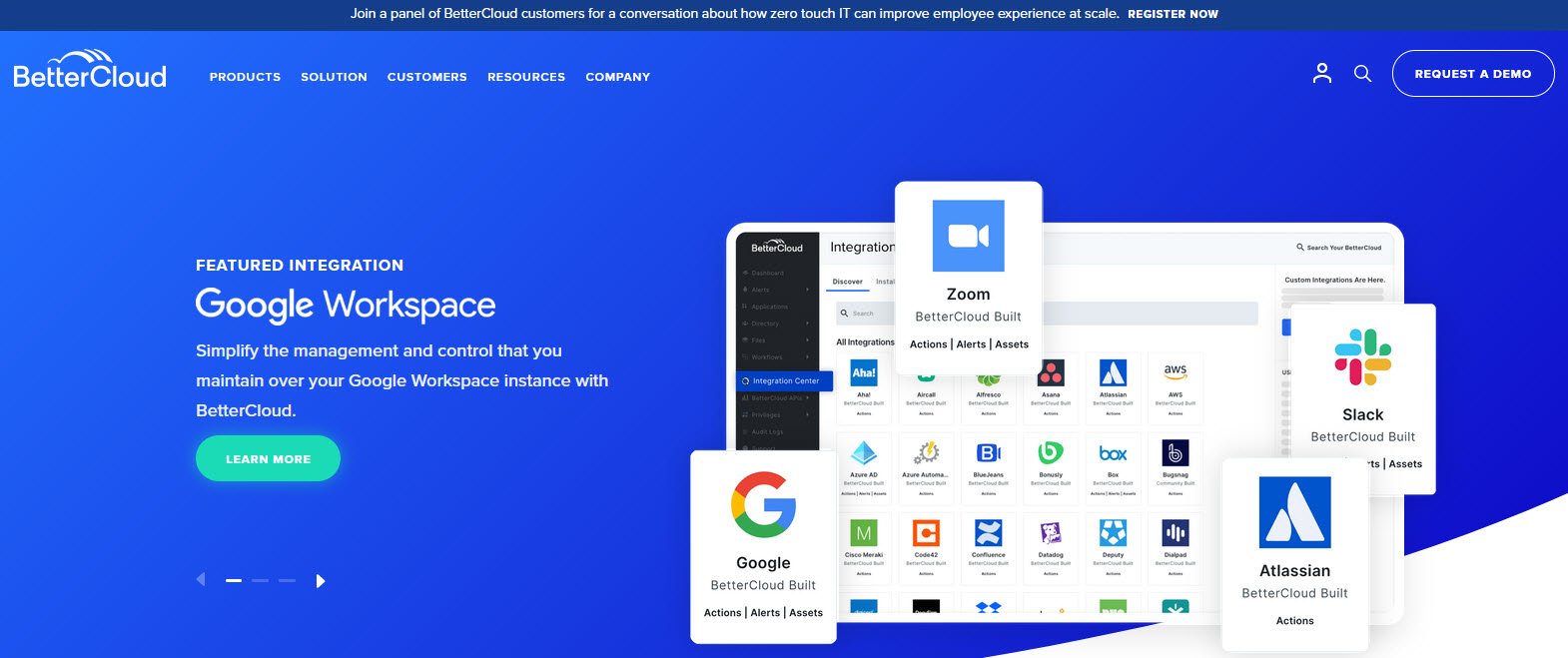Select the Dialpad integration icon
The width and height of the screenshot is (1568, 658).
click(1176, 532)
